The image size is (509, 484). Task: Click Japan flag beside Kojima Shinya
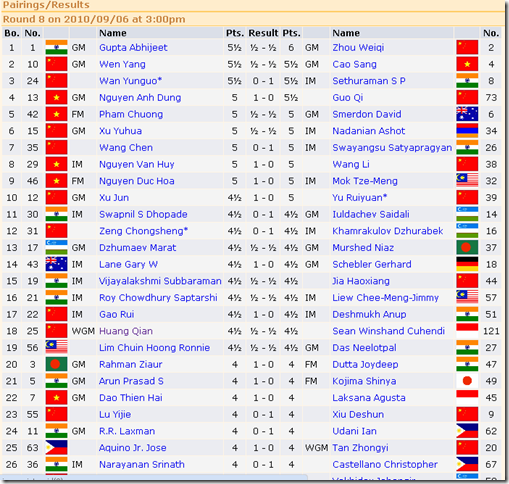[467, 381]
